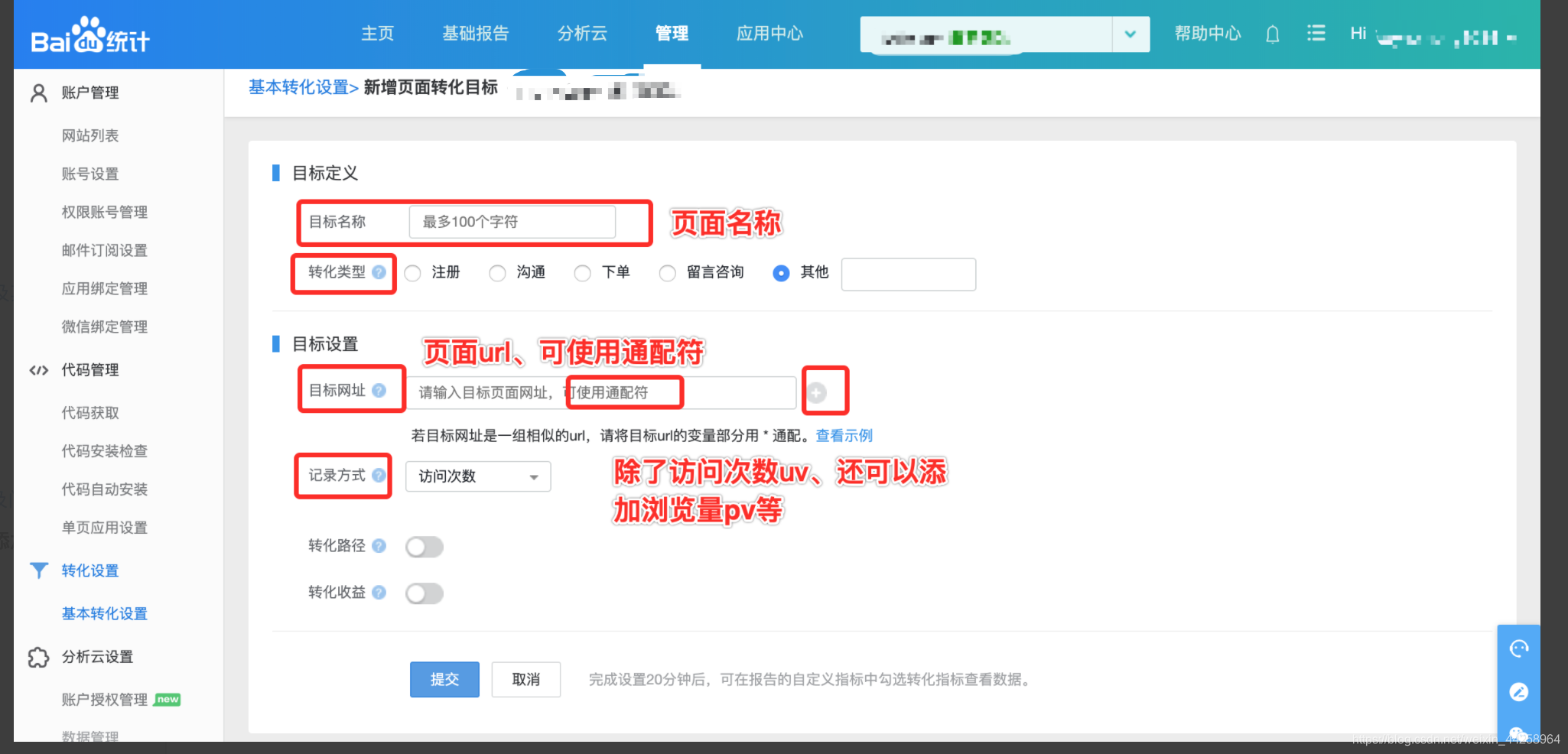
Task: Open 网站列表 in sidebar
Action: click(90, 136)
